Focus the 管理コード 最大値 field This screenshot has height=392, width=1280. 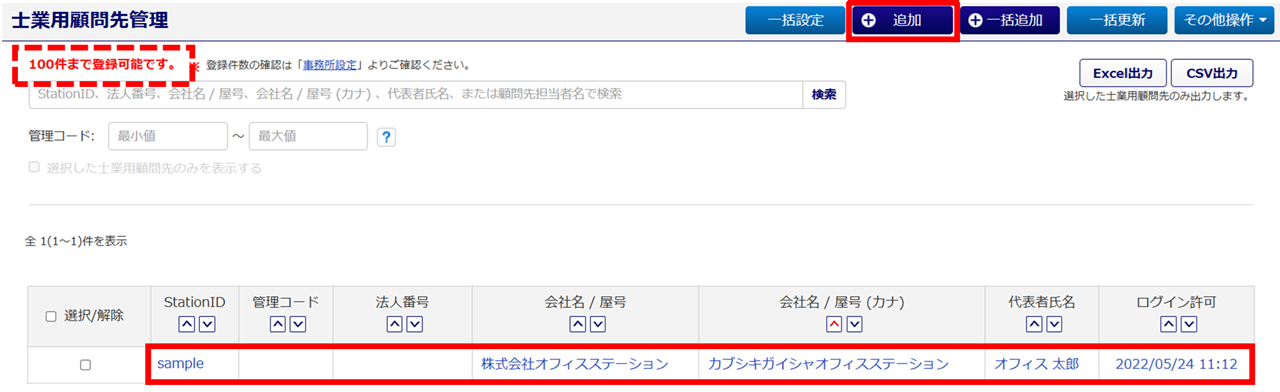(x=308, y=136)
